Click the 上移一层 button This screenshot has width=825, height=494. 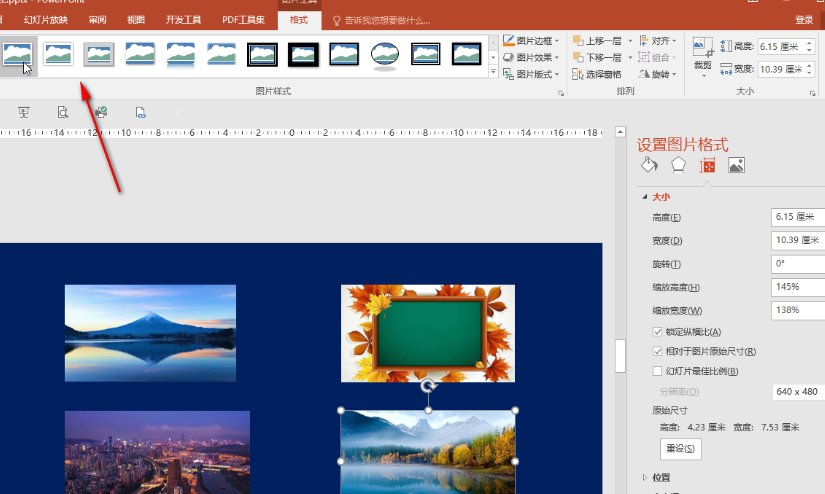[597, 41]
